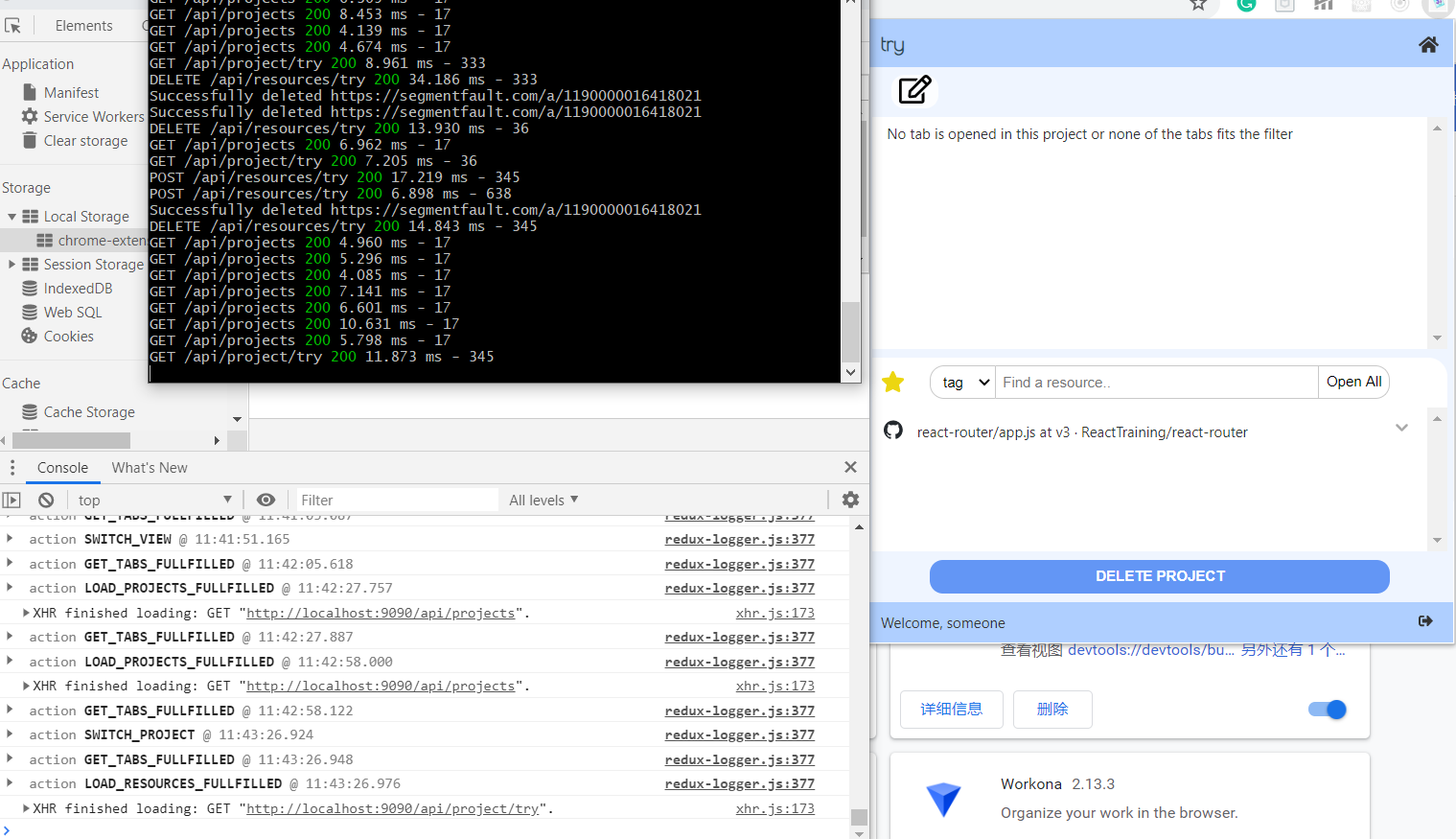Click the 删除 remove button
1456x839 pixels.
pyautogui.click(x=1052, y=710)
